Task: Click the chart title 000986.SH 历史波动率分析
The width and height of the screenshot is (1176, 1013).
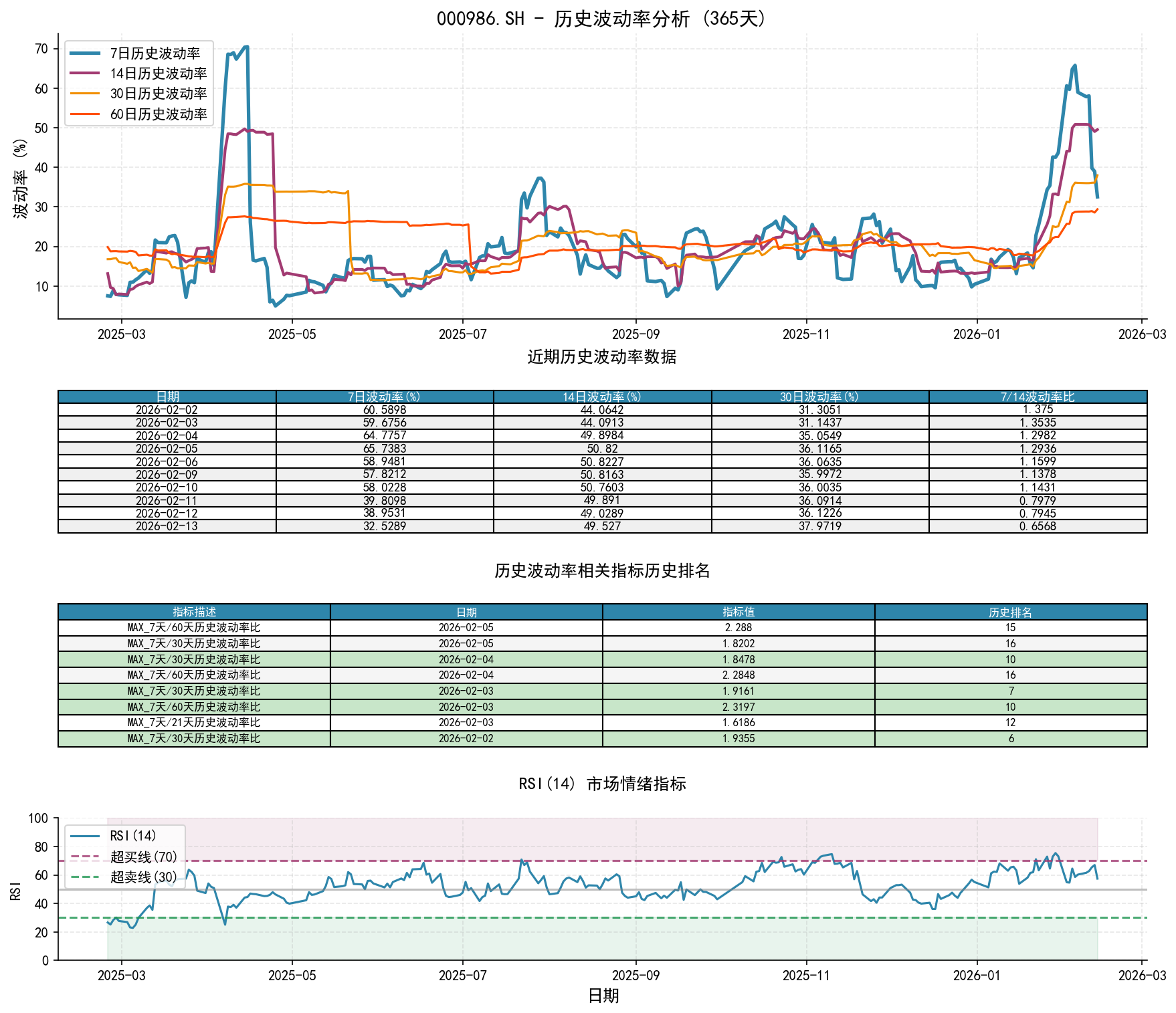Action: [x=602, y=19]
